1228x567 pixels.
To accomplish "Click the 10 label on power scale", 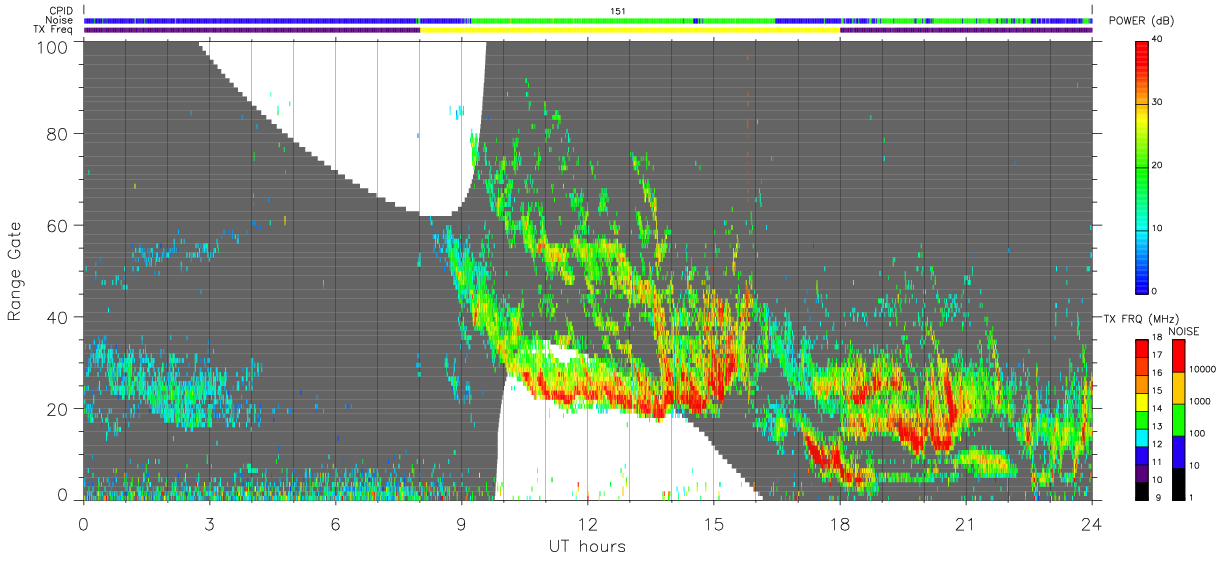I will pos(1158,228).
